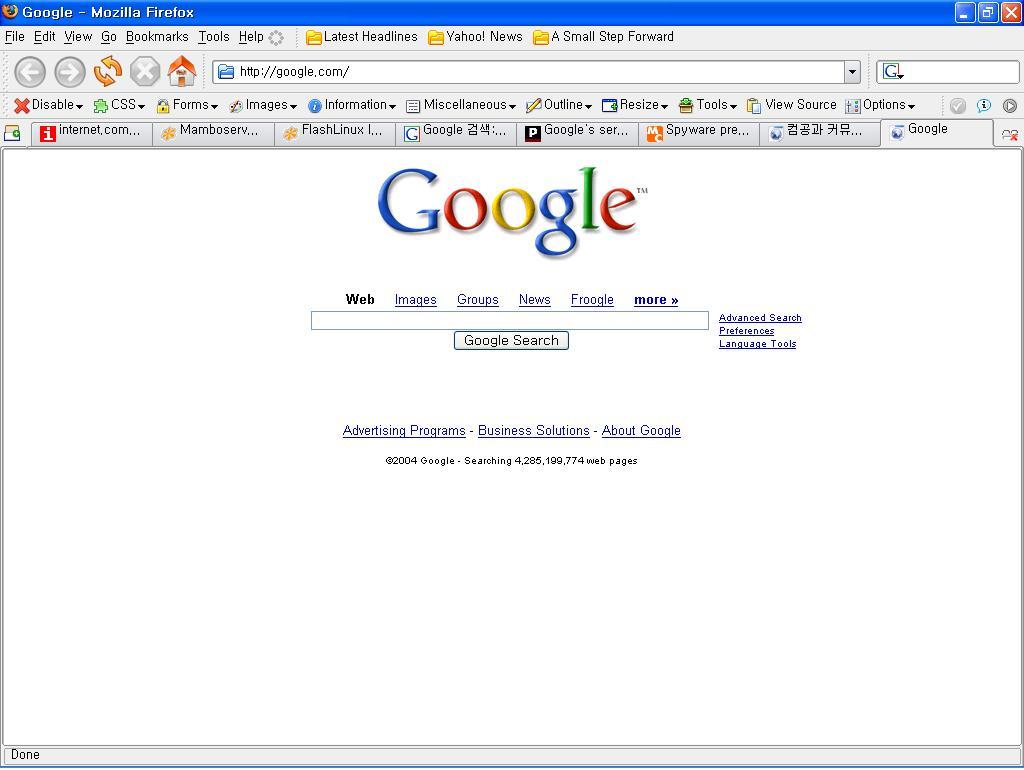
Task: Open the Preferences link
Action: 746,330
